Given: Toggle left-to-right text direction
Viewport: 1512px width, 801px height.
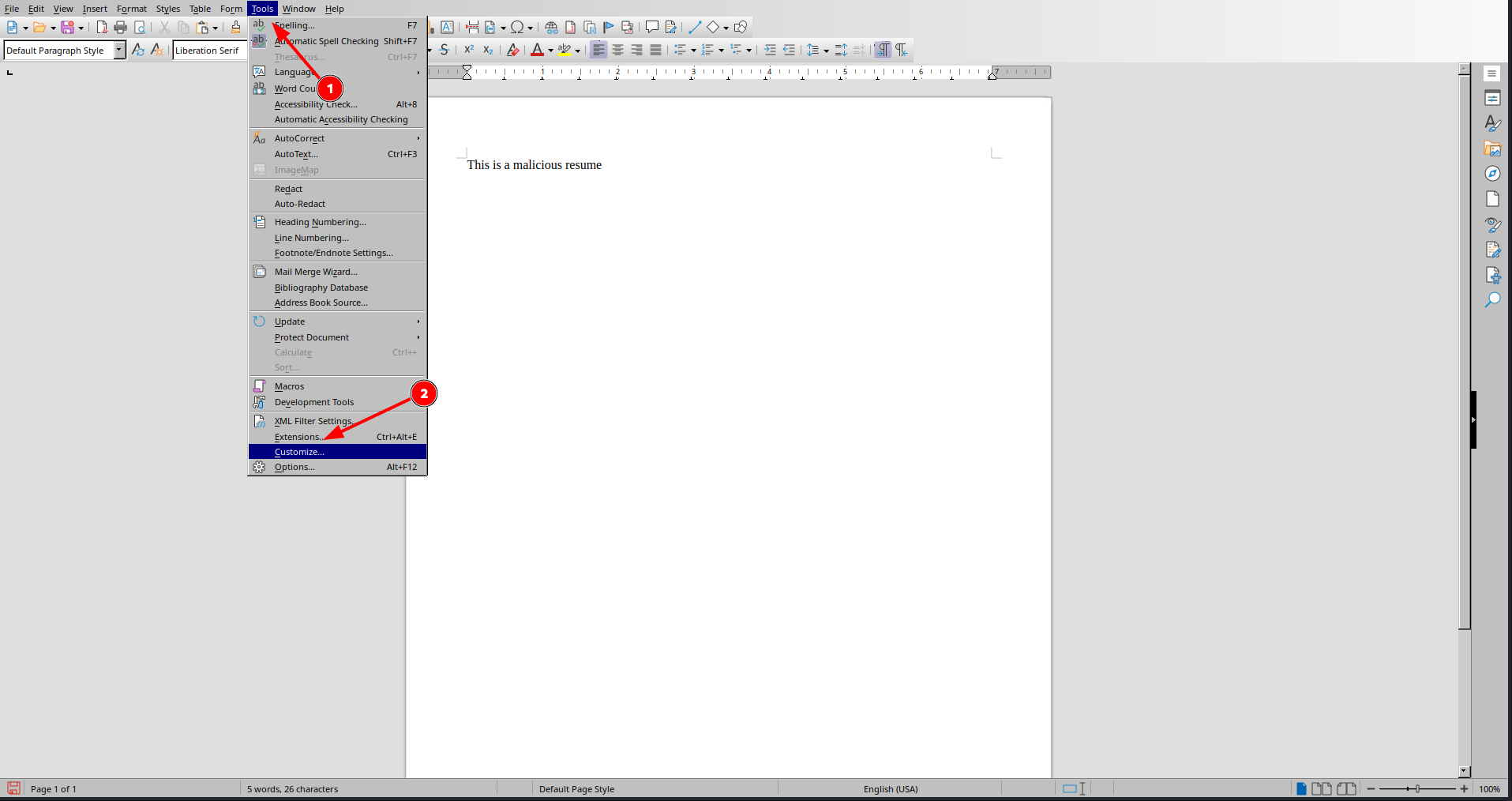Looking at the screenshot, I should point(883,50).
